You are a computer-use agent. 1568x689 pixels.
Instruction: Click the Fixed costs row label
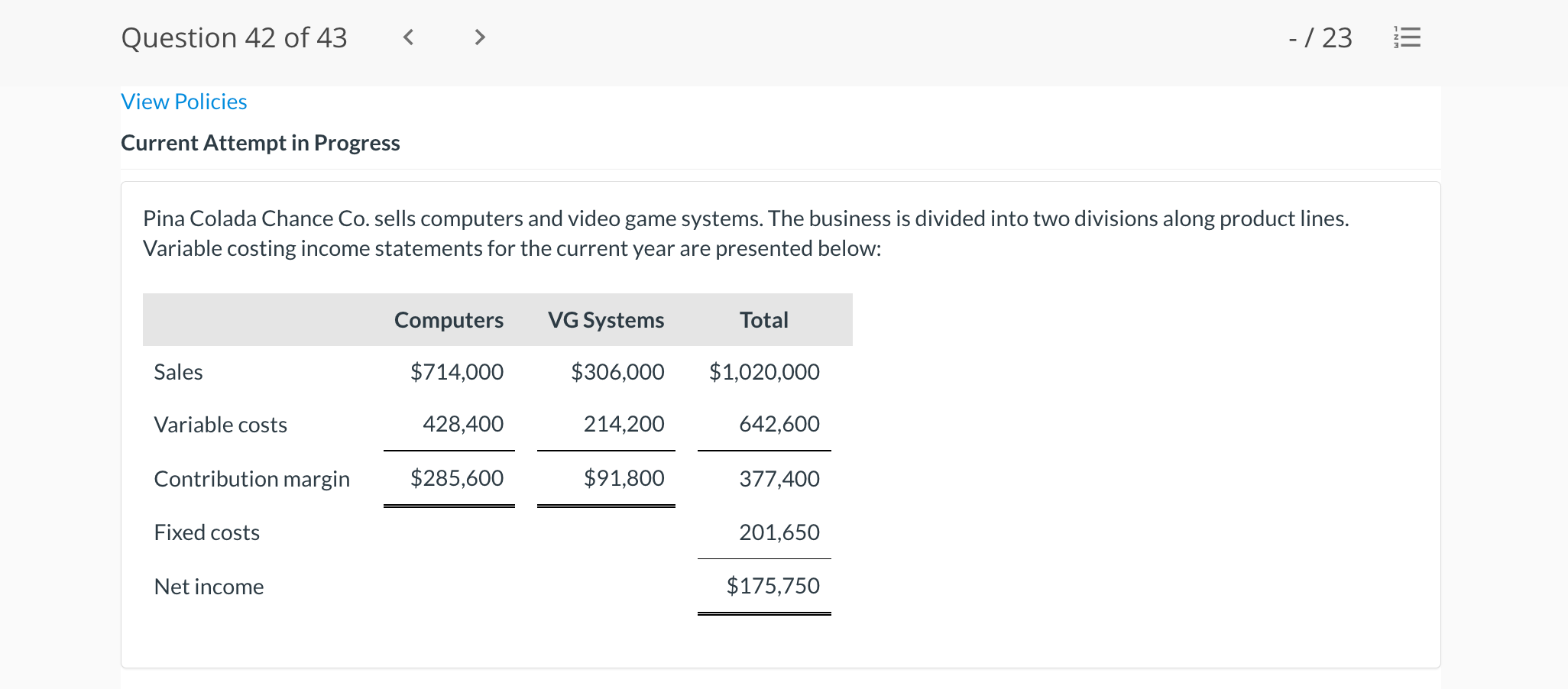pyautogui.click(x=207, y=532)
